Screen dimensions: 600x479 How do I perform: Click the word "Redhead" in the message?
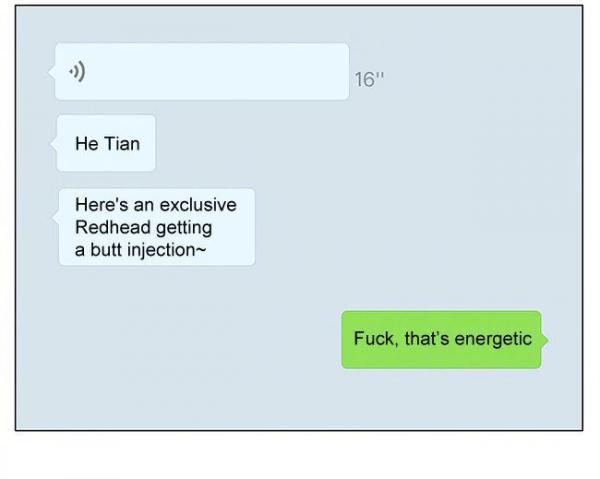pos(112,227)
